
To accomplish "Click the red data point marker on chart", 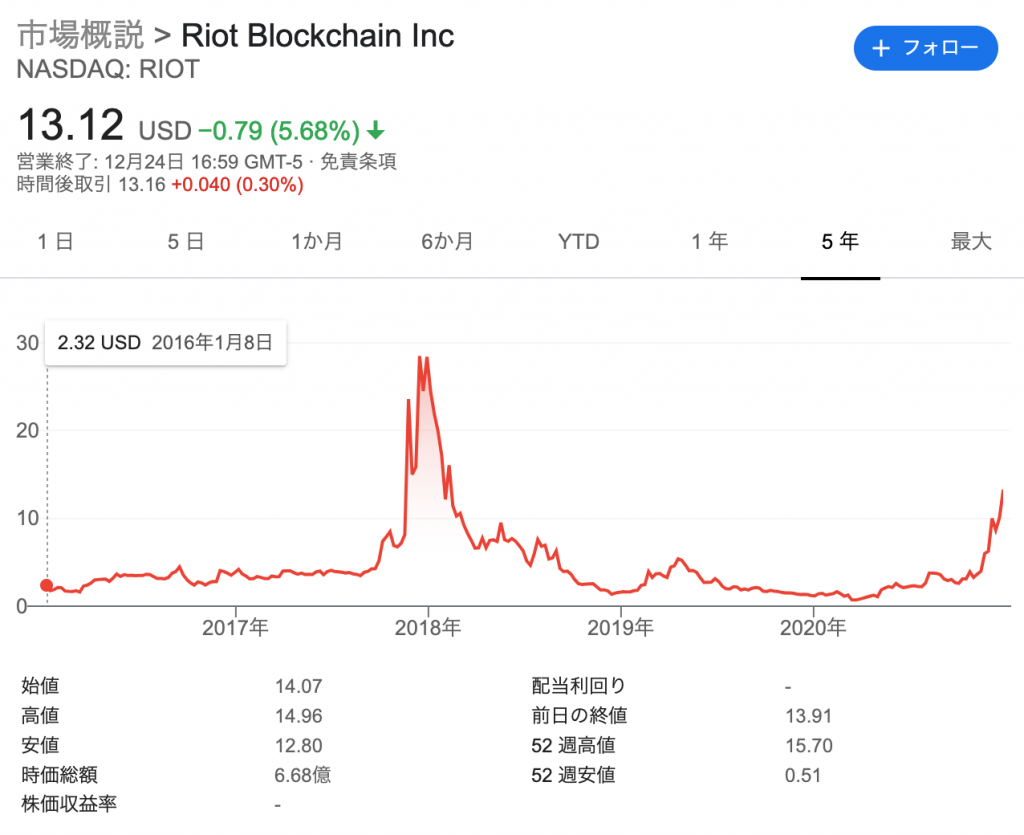I will [46, 585].
